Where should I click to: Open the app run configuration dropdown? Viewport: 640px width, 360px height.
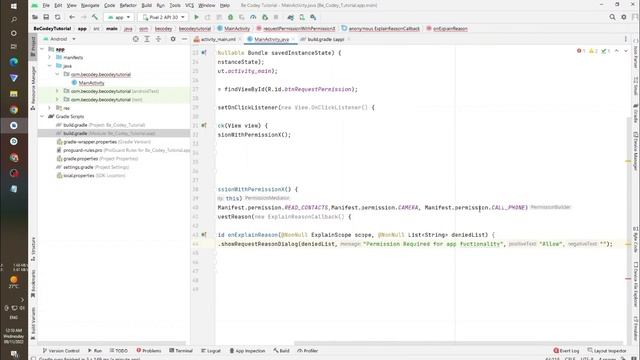pyautogui.click(x=119, y=17)
